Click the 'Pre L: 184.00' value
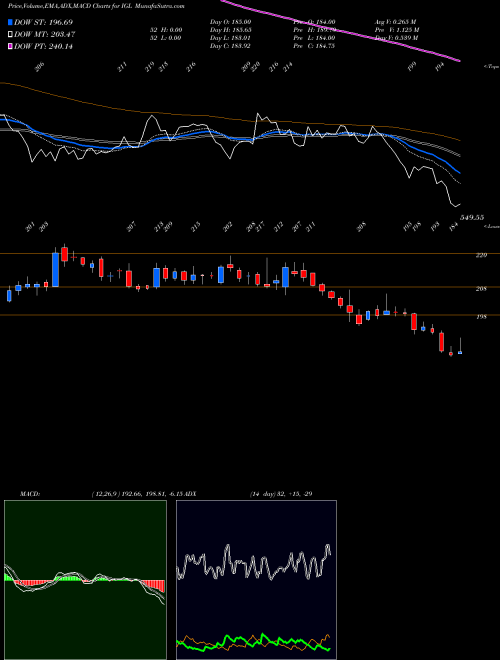This screenshot has height=660, width=500. point(314,38)
